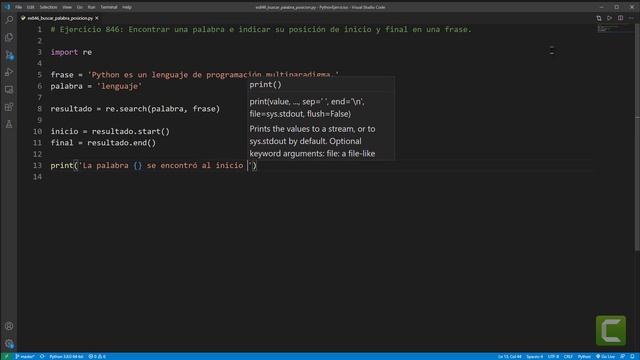640x360 pixels.
Task: Change file encoding UTF-8
Action: pos(553,356)
